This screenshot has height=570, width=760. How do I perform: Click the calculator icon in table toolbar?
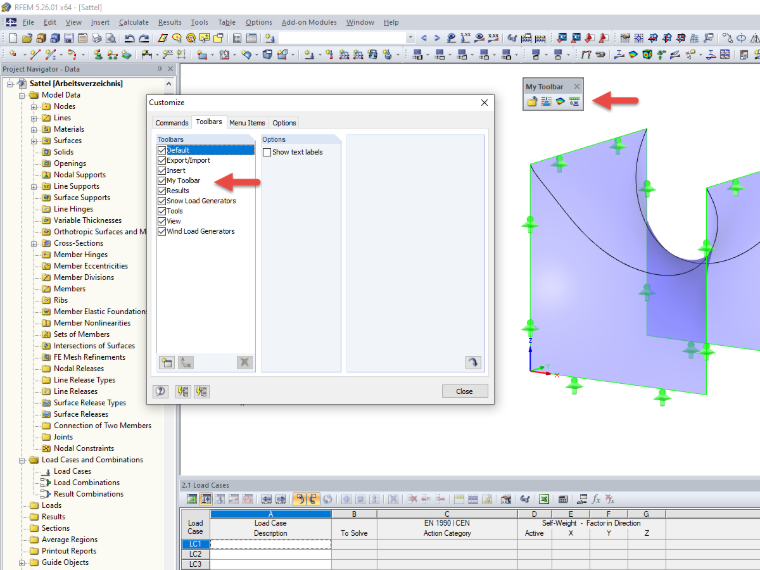point(563,499)
